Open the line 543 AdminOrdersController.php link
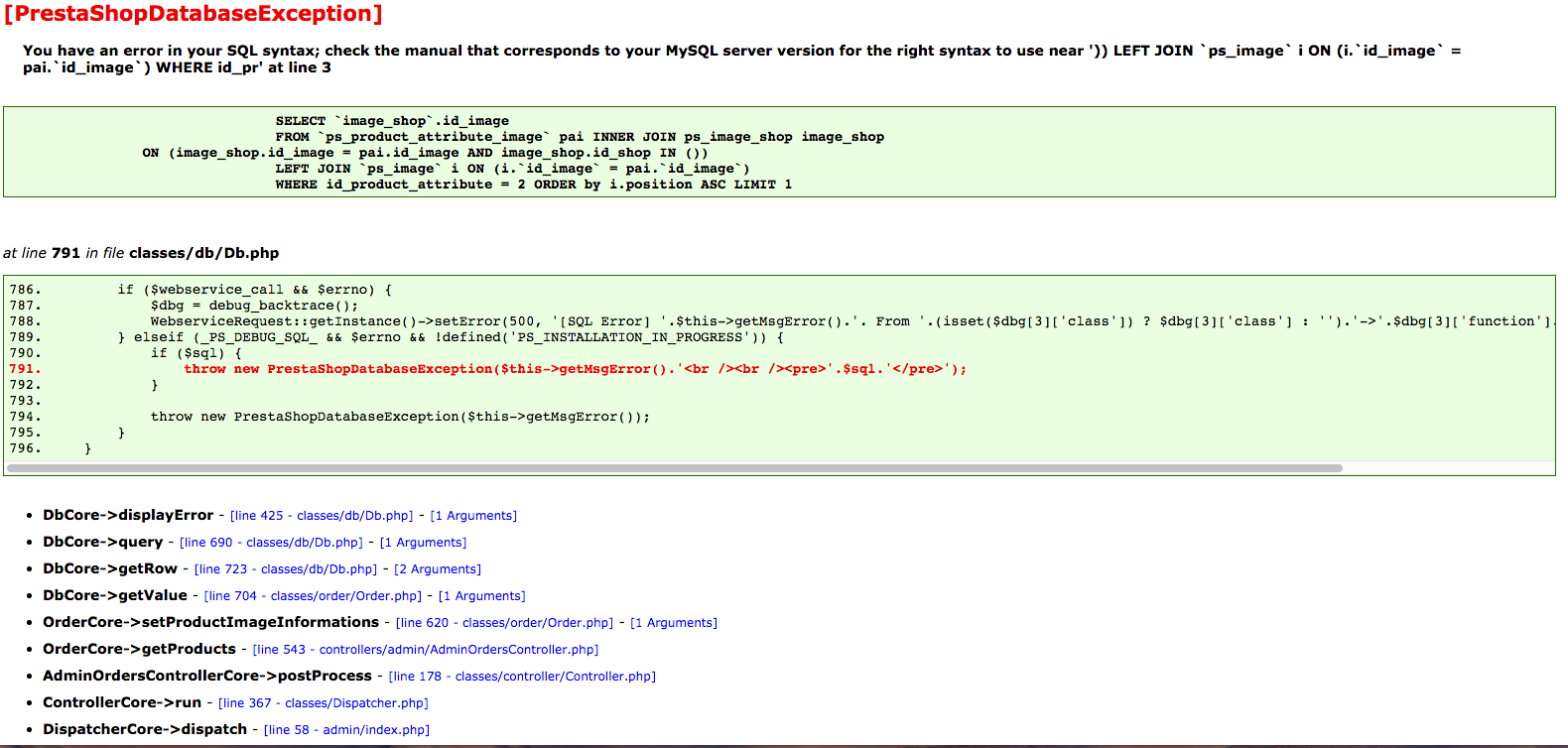Screen dimensions: 1568x748 point(426,650)
